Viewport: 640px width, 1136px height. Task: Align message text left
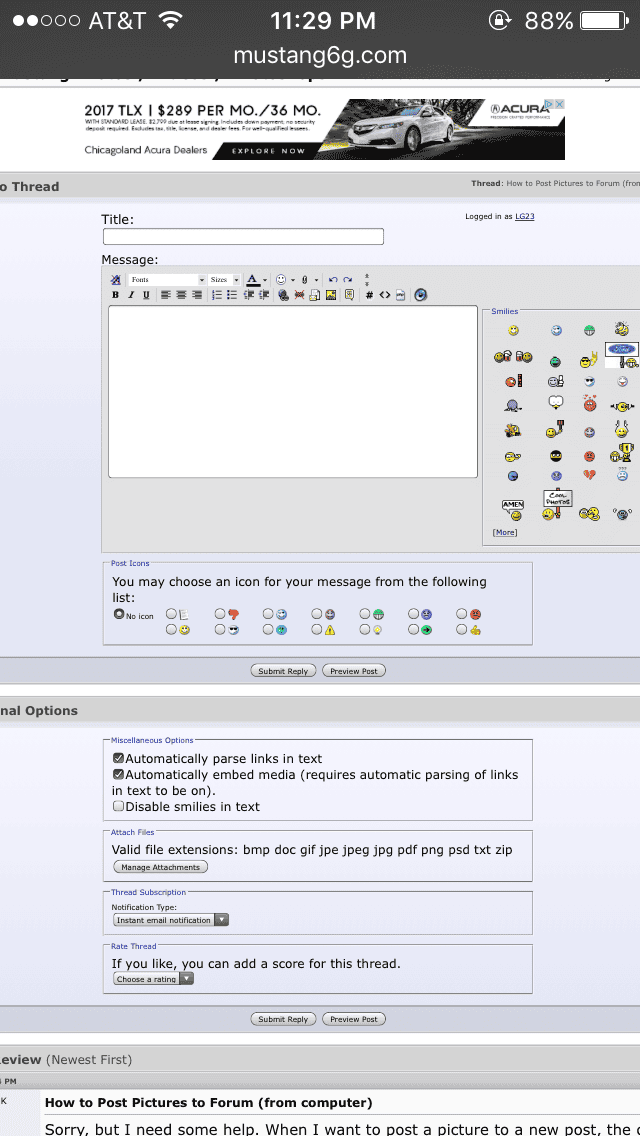(x=166, y=295)
